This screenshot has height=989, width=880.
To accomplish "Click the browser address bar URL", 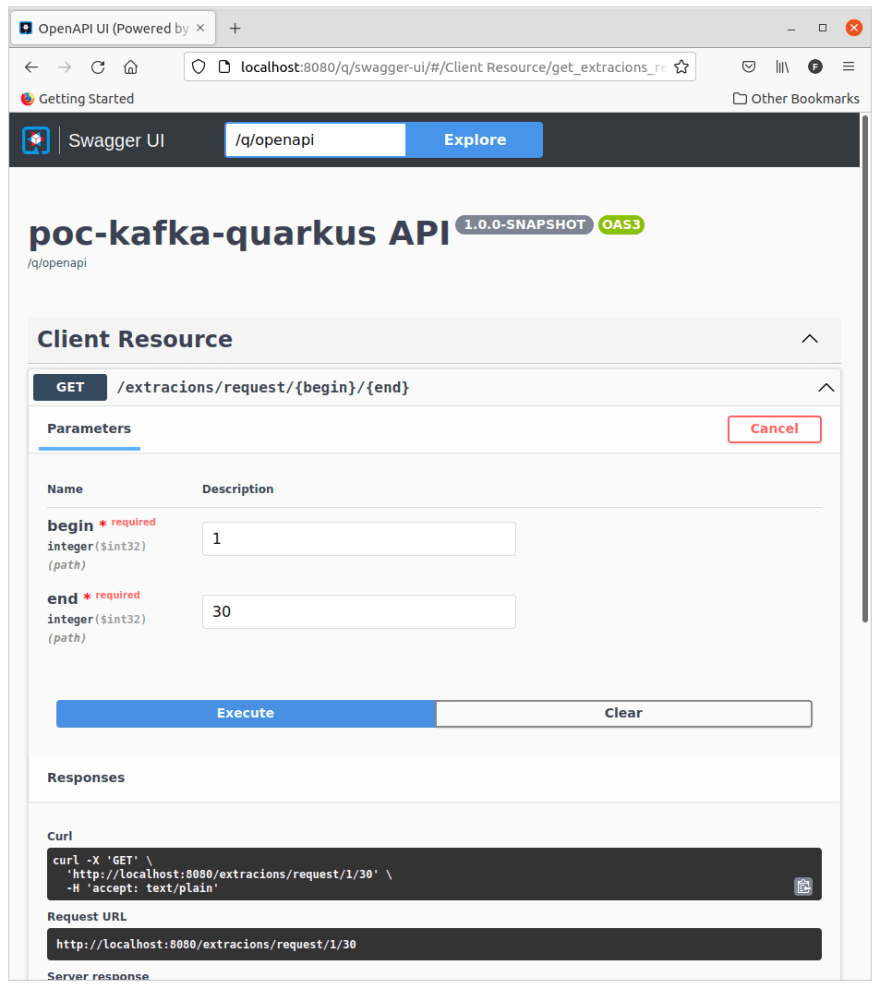I will pos(453,67).
